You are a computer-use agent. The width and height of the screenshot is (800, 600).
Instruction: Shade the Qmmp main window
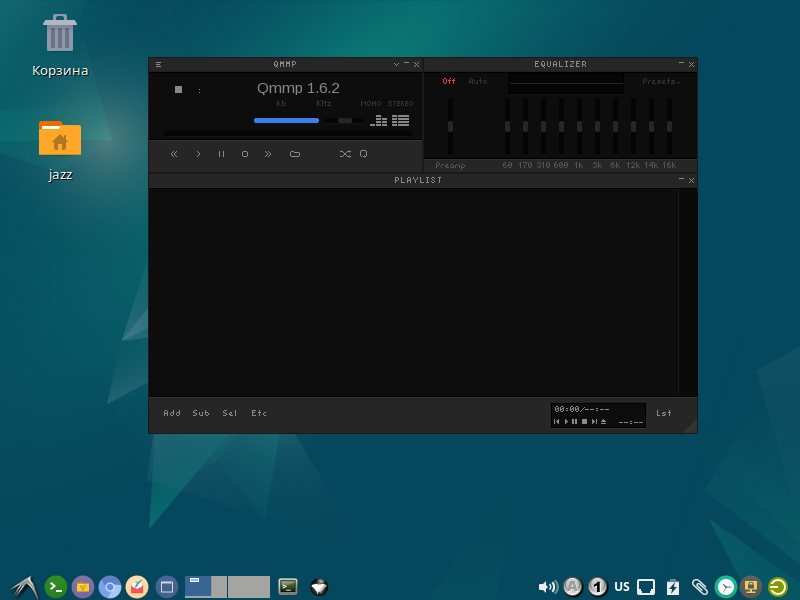396,64
